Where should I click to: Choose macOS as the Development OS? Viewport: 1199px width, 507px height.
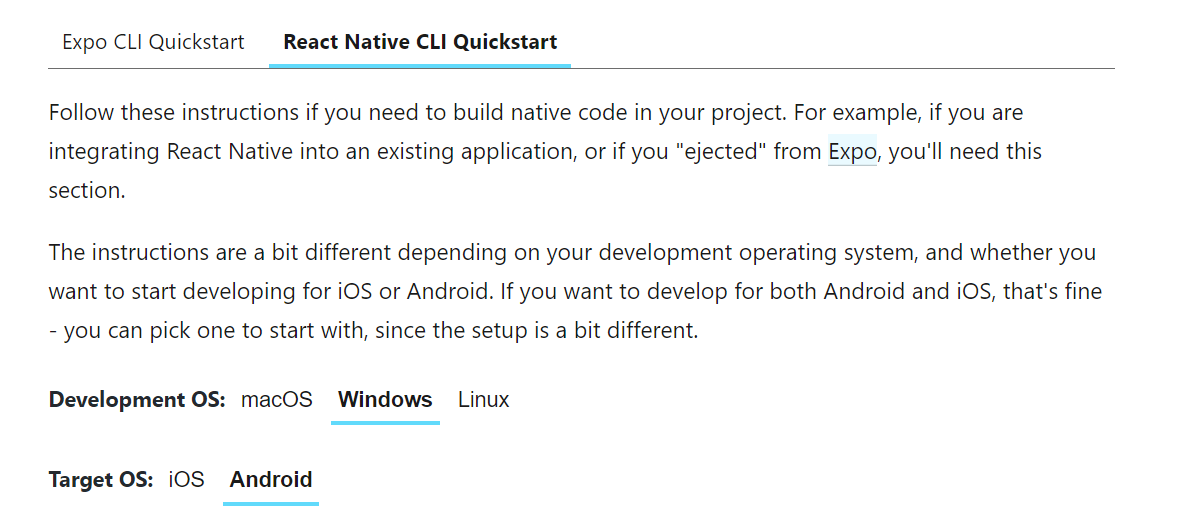(x=276, y=400)
